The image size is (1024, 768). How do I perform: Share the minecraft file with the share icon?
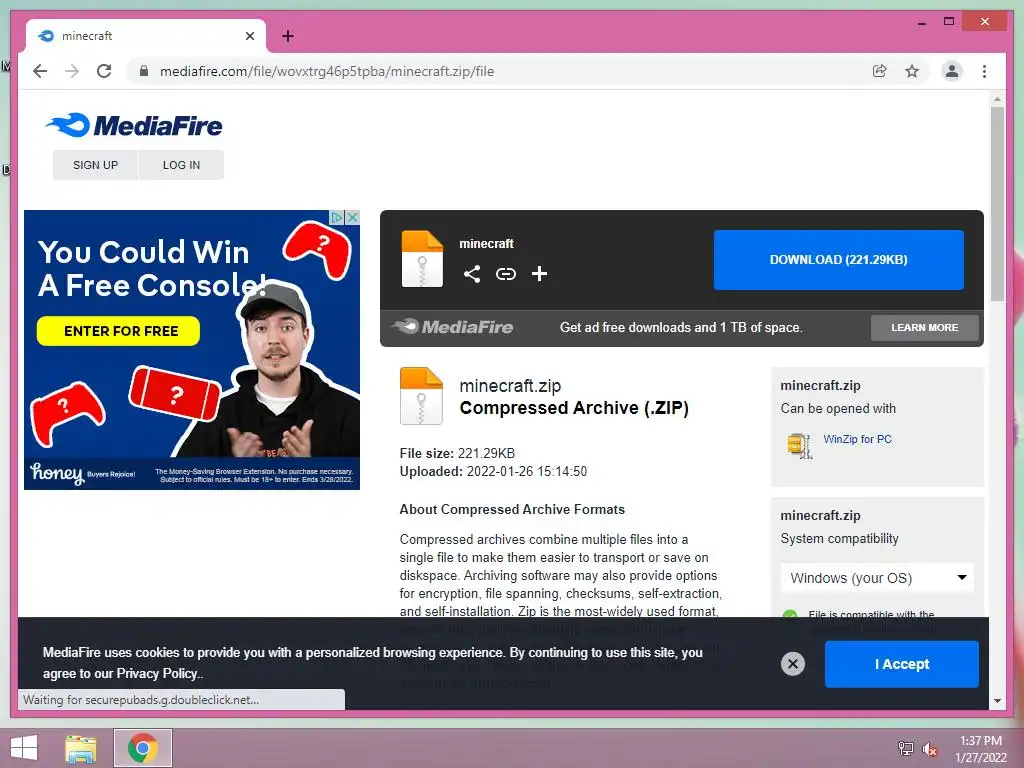[x=472, y=274]
